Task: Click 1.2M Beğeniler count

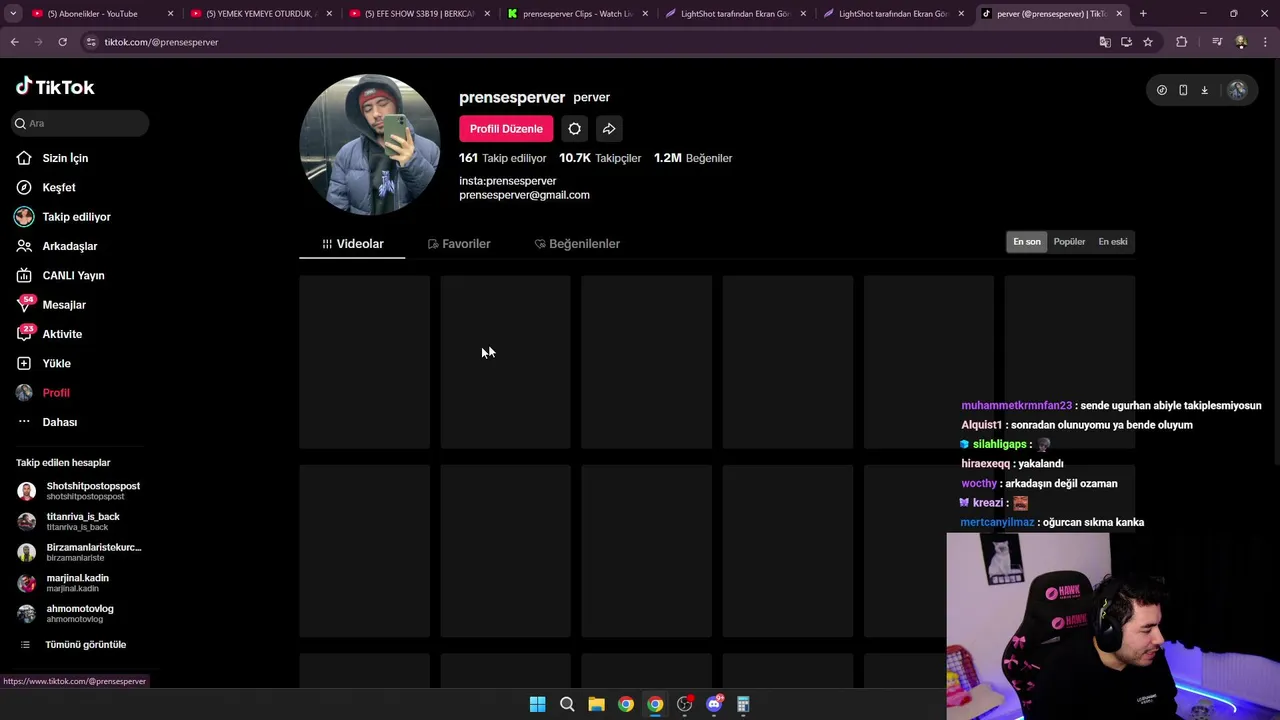Action: [693, 158]
